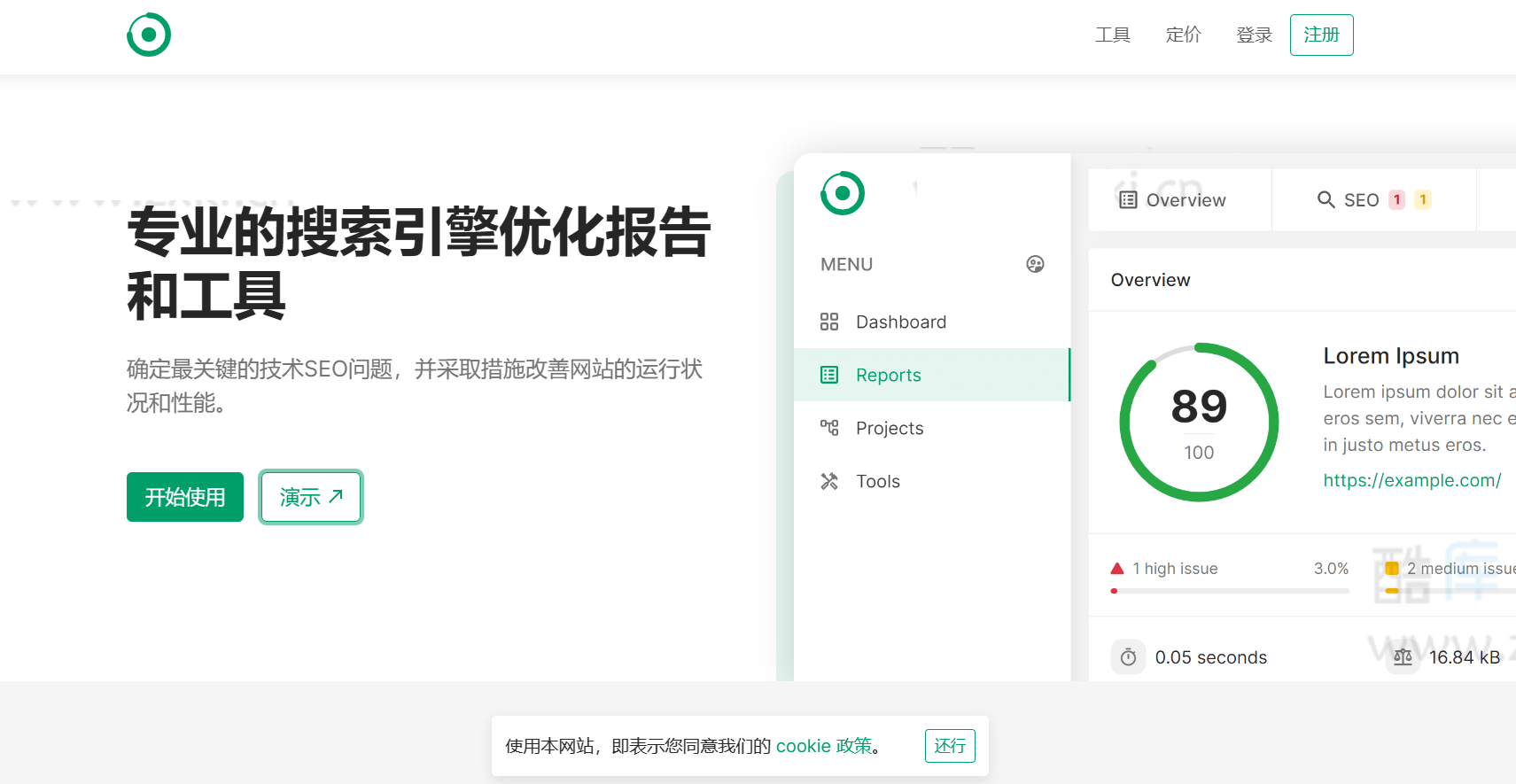Click the 注册 register button
1516x784 pixels.
[1321, 35]
